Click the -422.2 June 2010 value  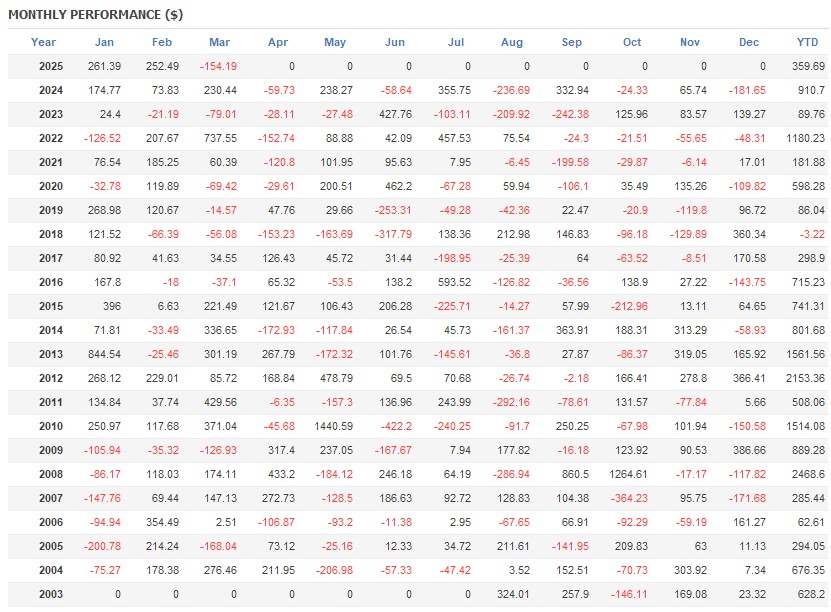pyautogui.click(x=395, y=426)
